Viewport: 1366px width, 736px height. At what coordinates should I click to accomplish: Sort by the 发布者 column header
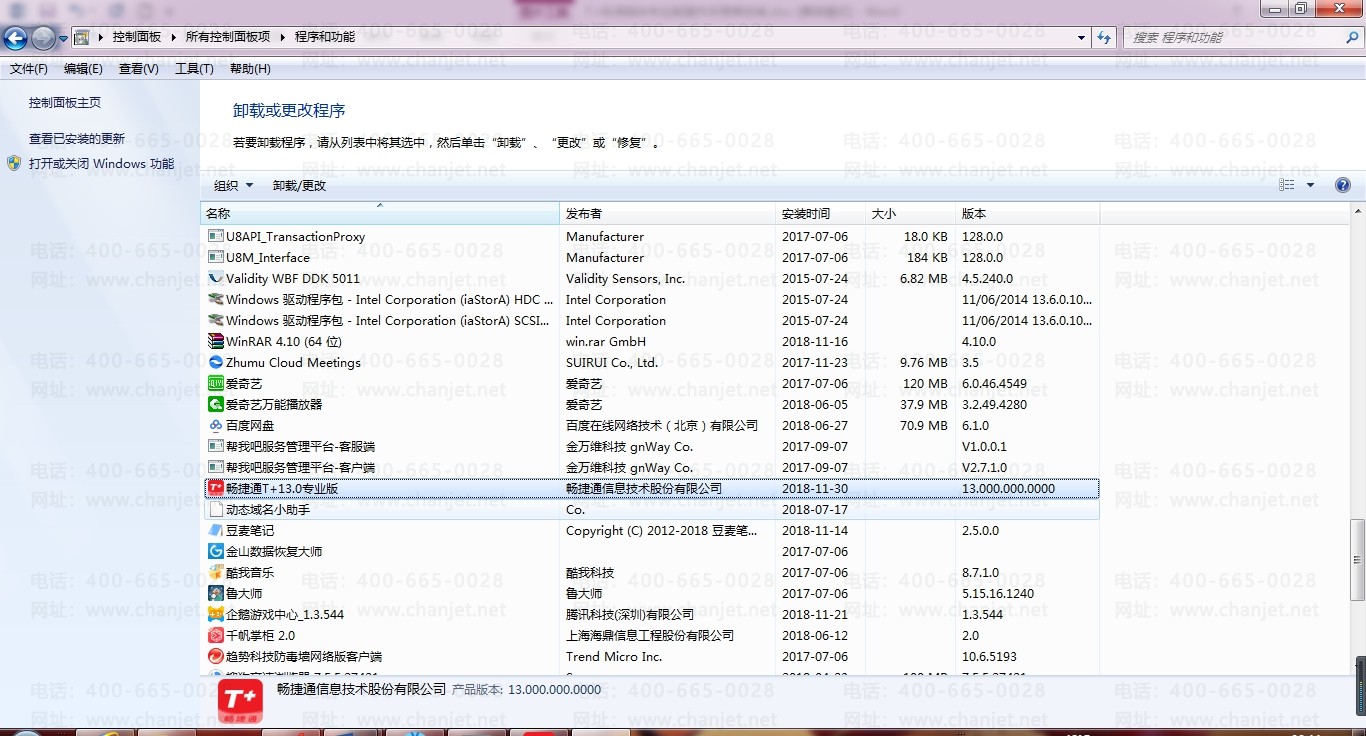click(x=667, y=214)
